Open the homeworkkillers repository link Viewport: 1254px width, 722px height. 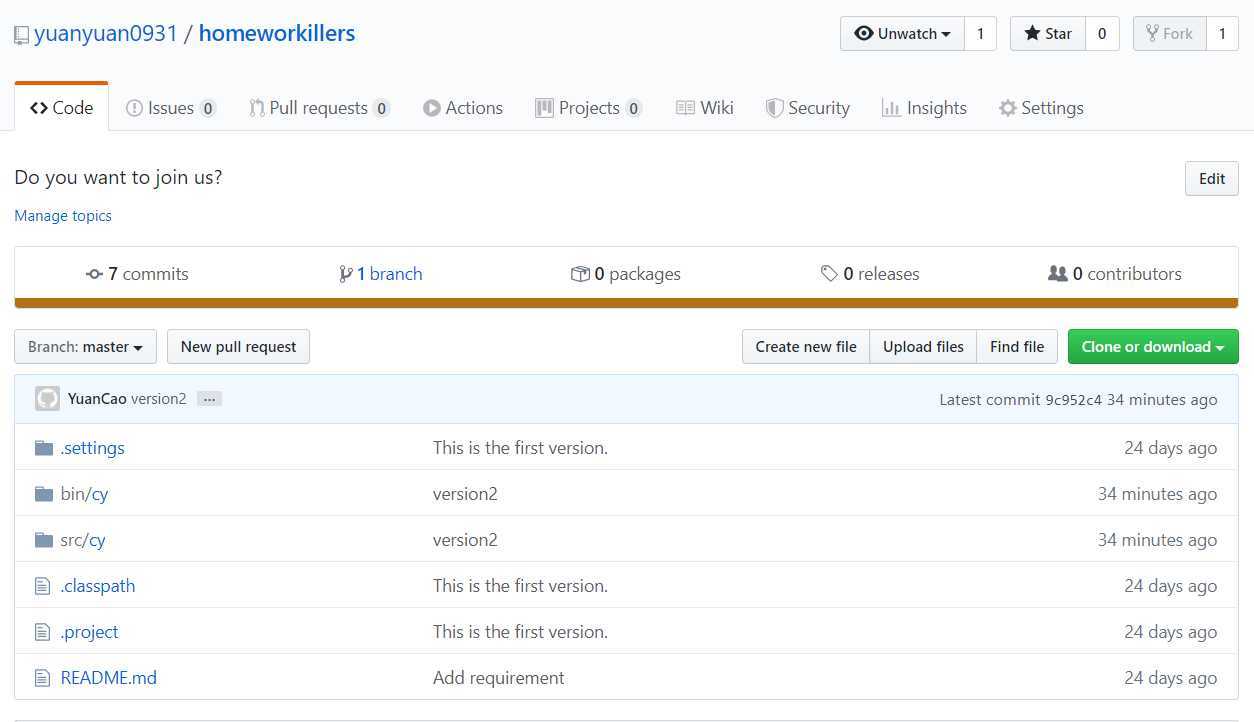click(x=277, y=33)
